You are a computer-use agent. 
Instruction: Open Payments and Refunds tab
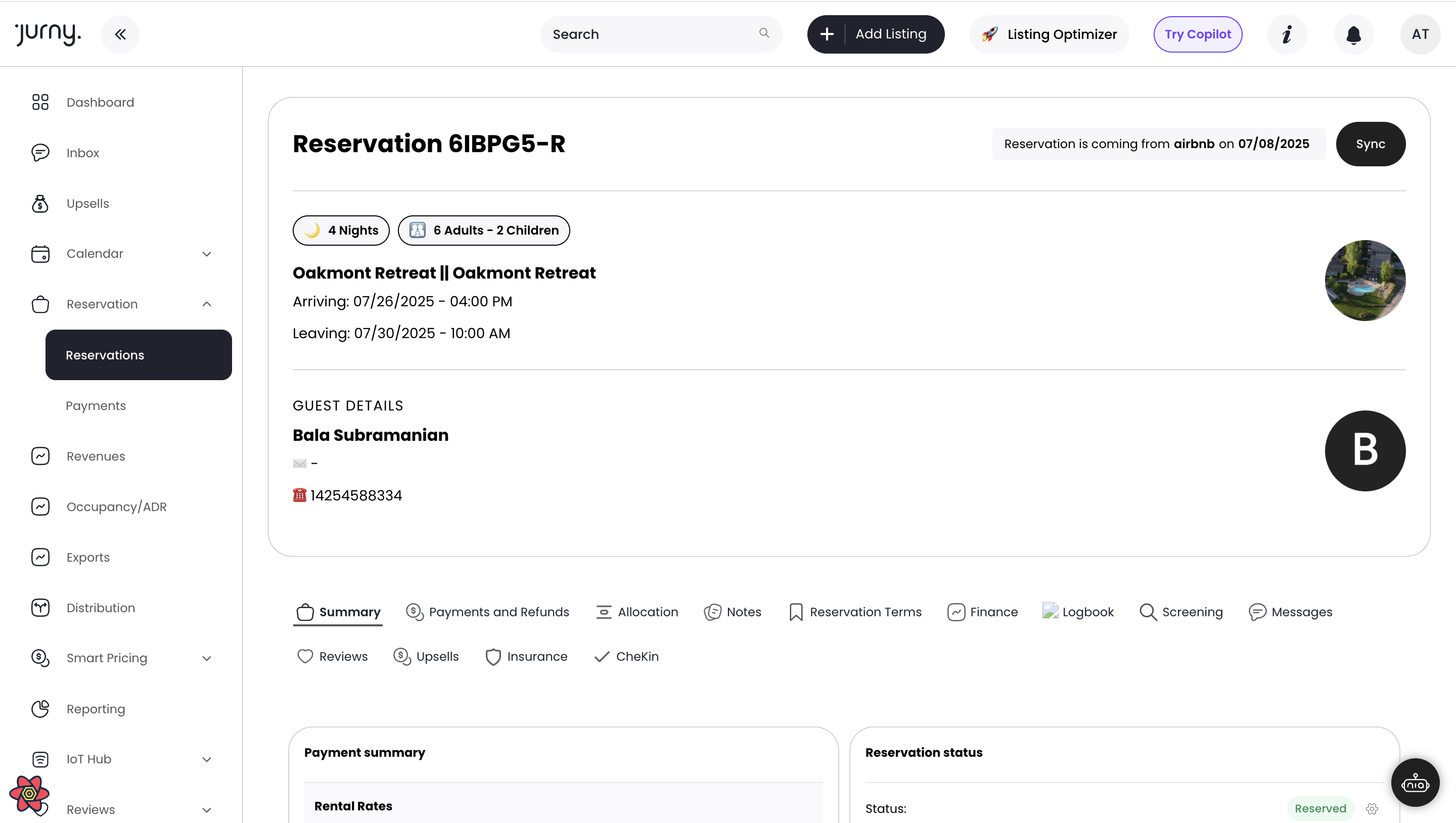487,612
